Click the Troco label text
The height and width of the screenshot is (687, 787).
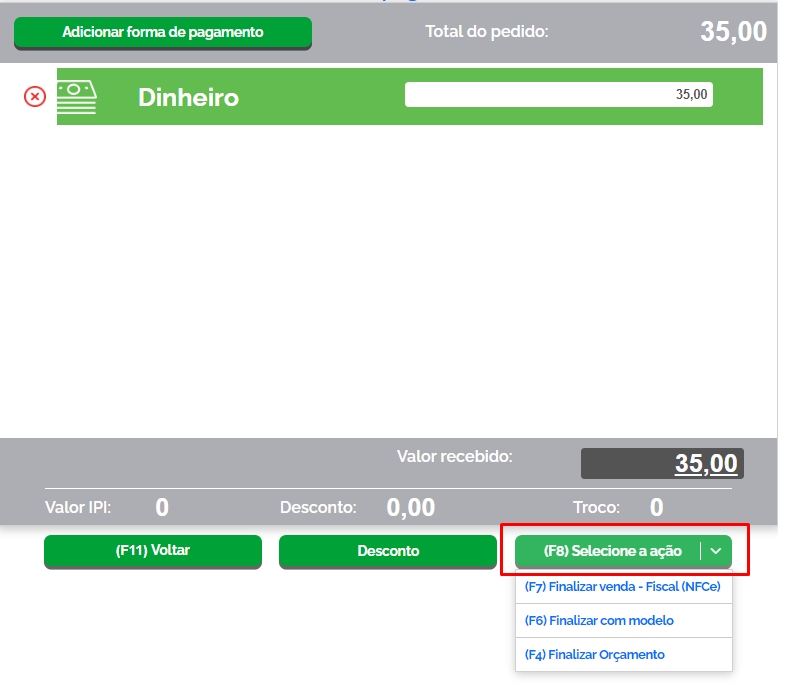click(x=596, y=508)
